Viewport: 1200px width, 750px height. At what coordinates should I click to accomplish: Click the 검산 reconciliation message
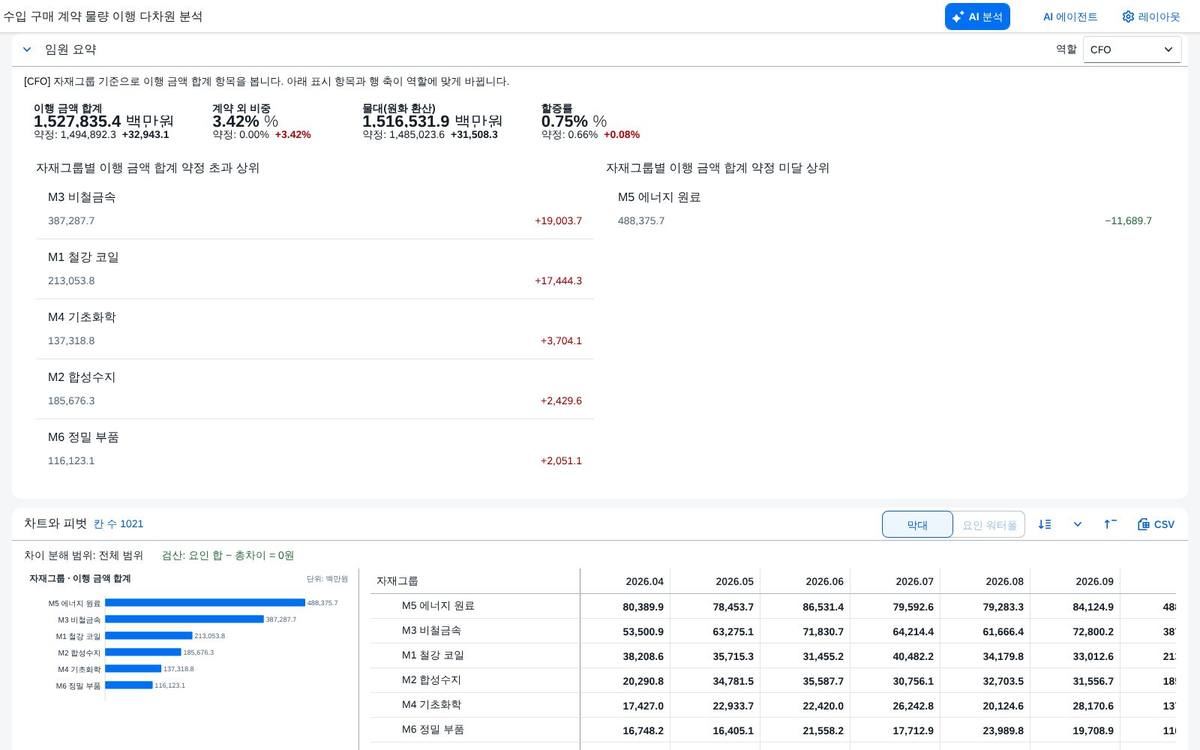click(x=228, y=555)
